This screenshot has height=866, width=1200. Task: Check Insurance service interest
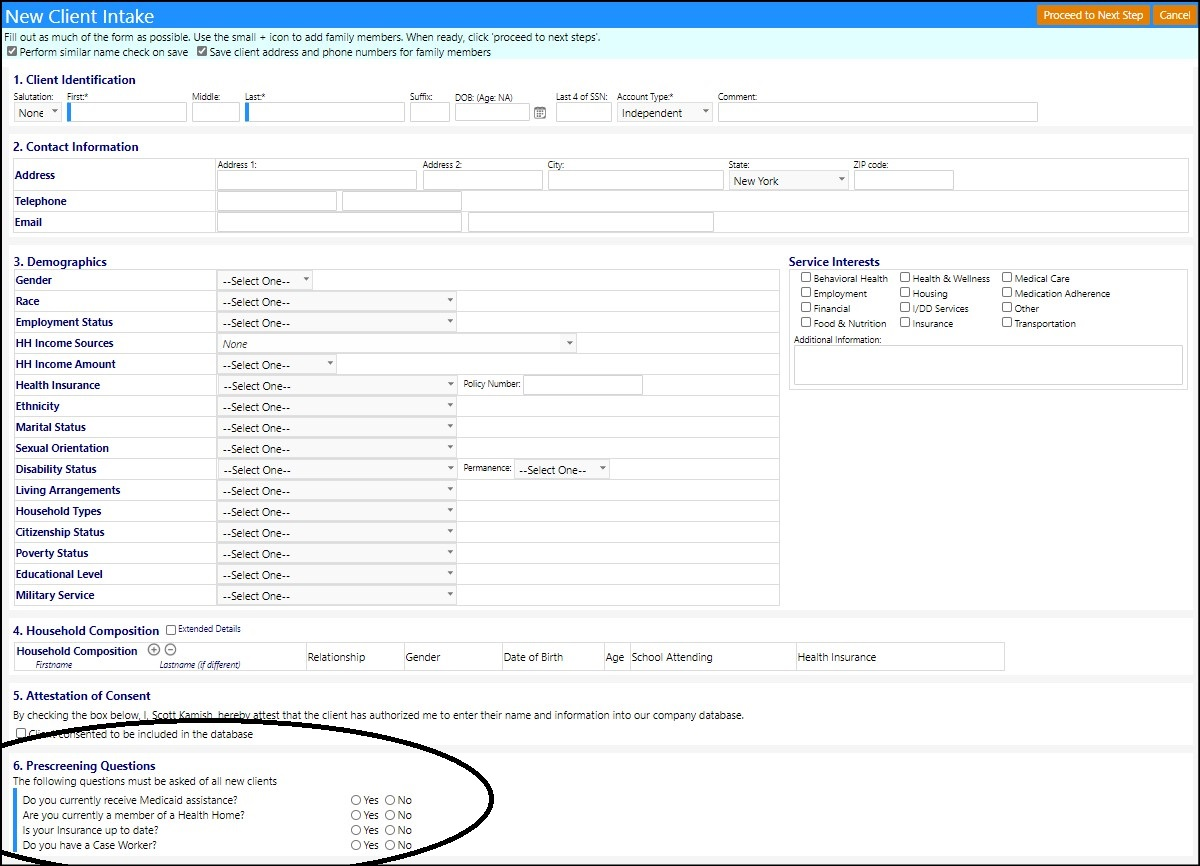point(905,323)
